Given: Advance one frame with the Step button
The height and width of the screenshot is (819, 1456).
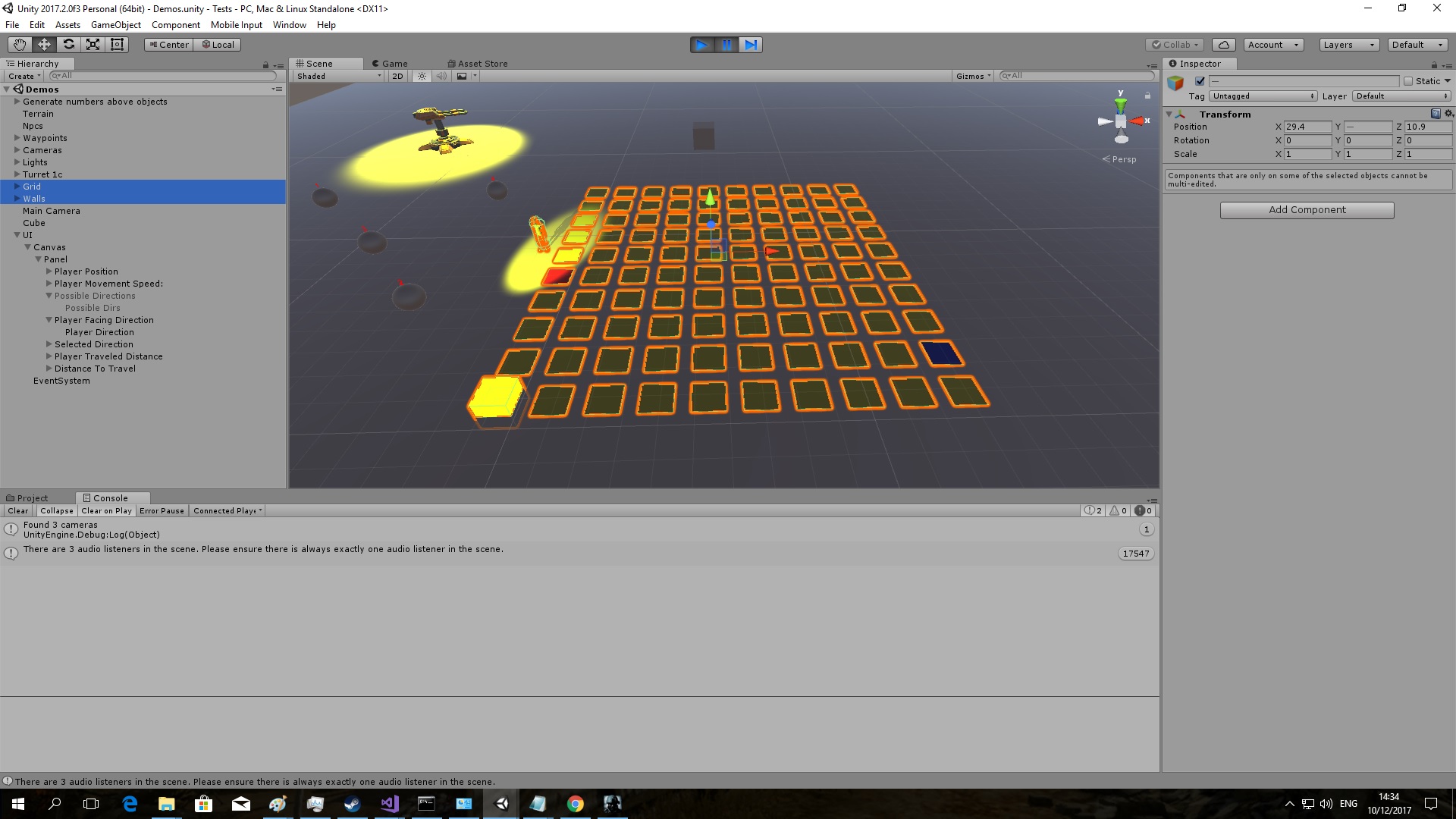Looking at the screenshot, I should pyautogui.click(x=750, y=45).
